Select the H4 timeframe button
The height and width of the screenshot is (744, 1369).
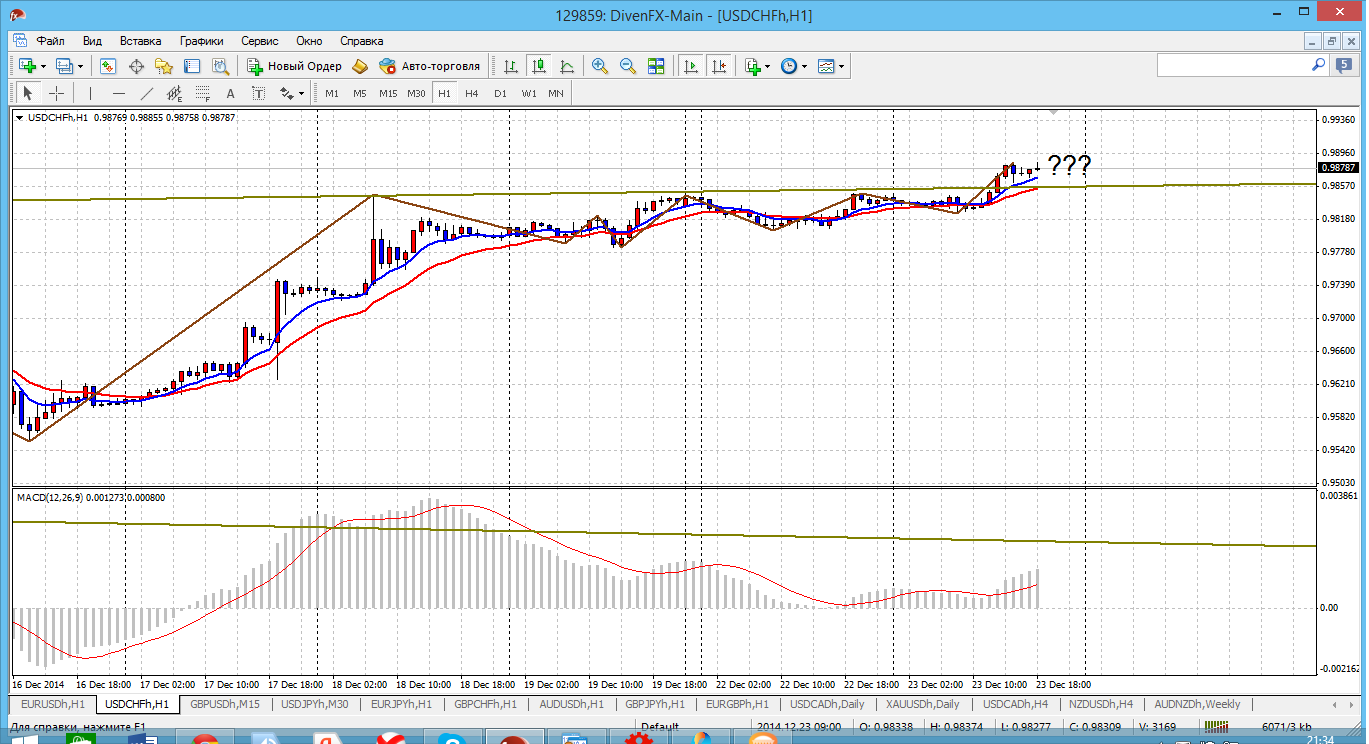(x=472, y=93)
